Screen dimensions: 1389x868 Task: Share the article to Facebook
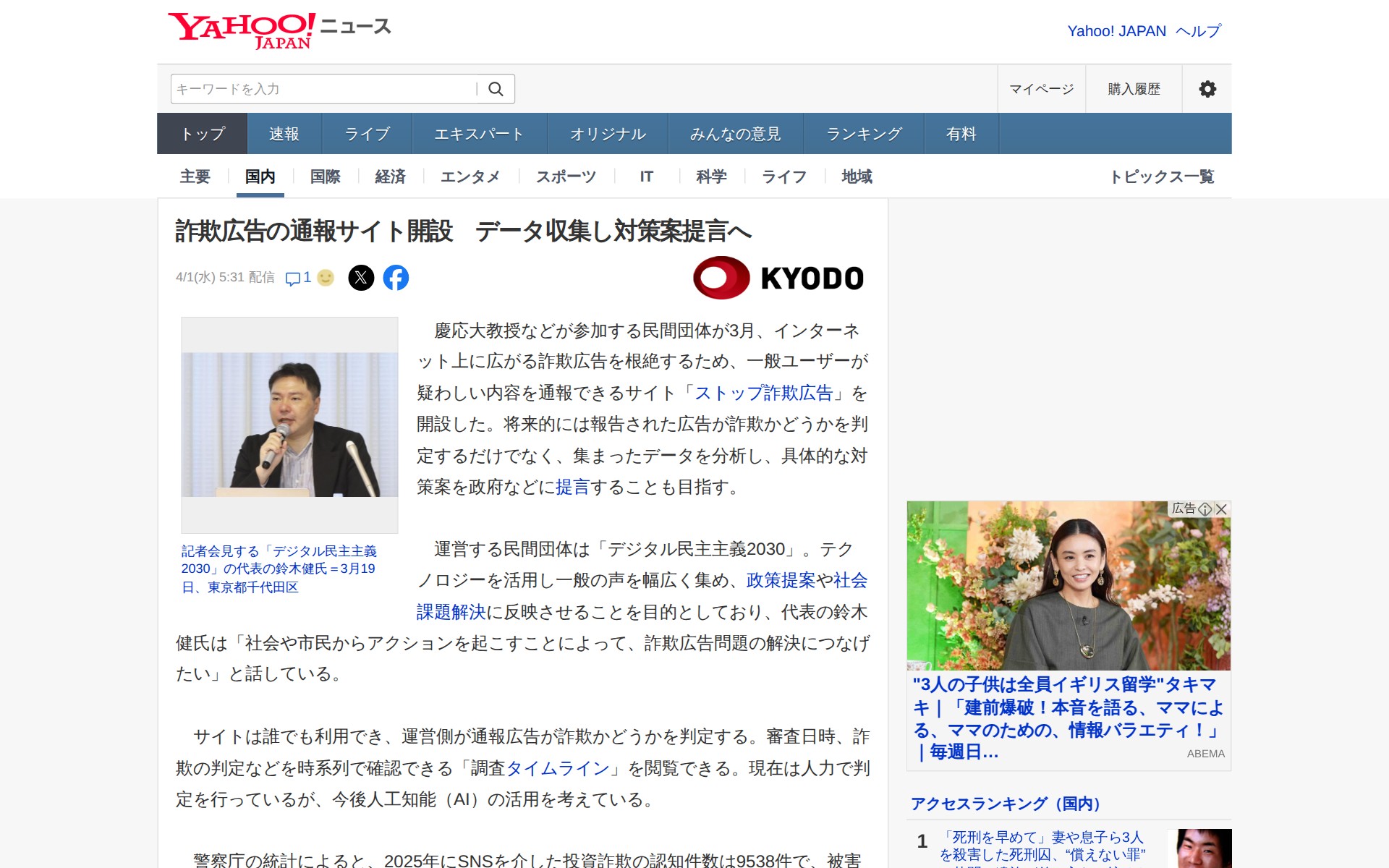click(396, 278)
